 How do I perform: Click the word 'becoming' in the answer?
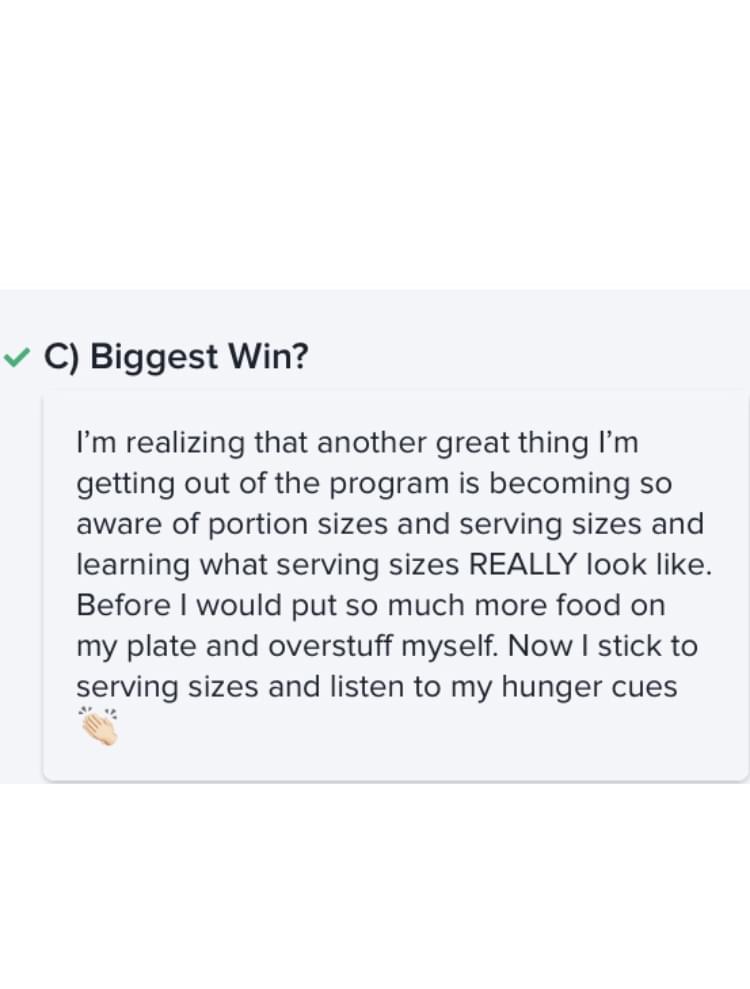(x=560, y=485)
